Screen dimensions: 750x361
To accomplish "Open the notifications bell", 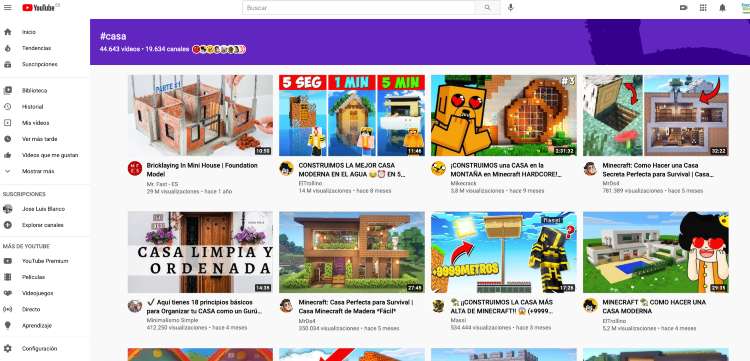I will pyautogui.click(x=722, y=8).
